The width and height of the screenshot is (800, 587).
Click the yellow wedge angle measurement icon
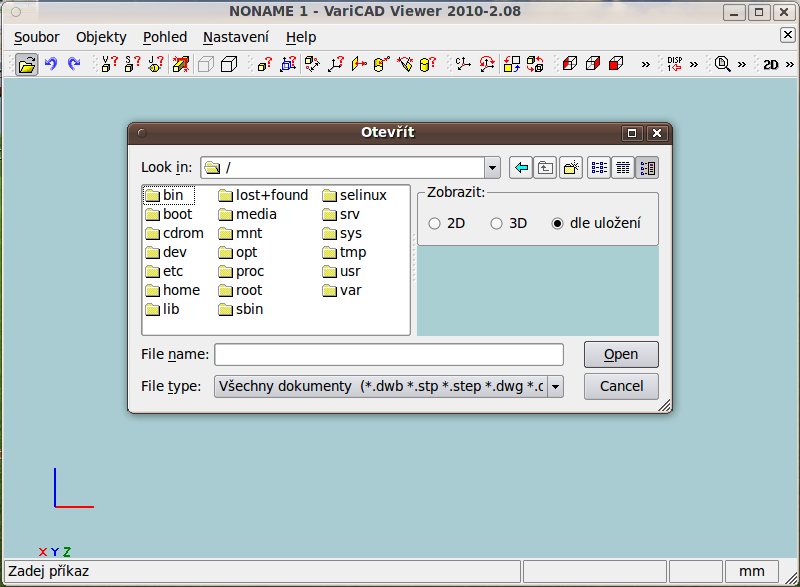(x=405, y=64)
